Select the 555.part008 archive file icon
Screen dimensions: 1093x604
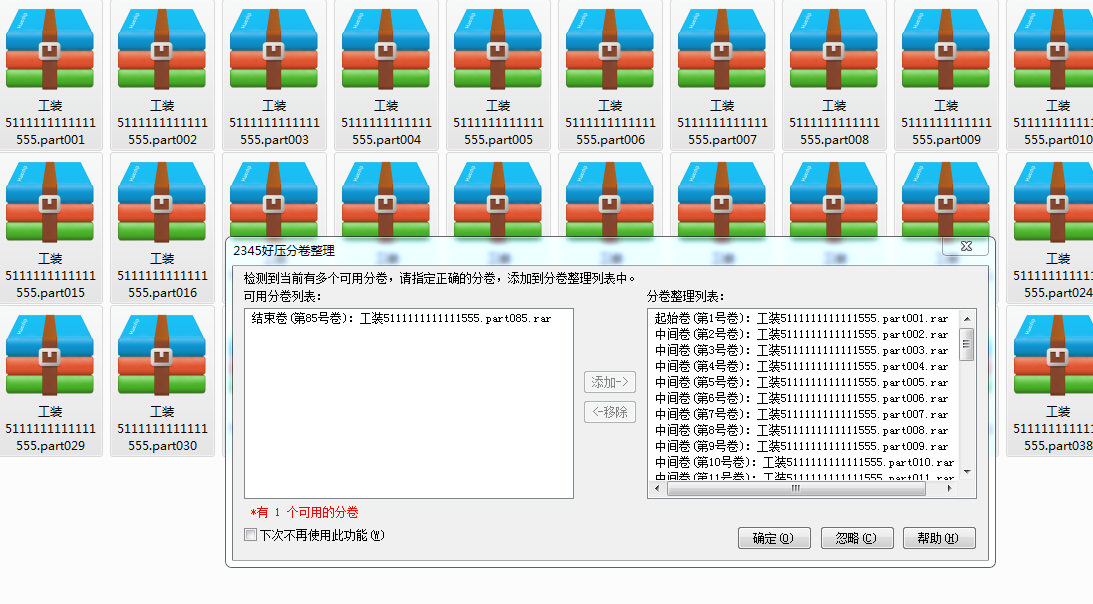click(834, 49)
